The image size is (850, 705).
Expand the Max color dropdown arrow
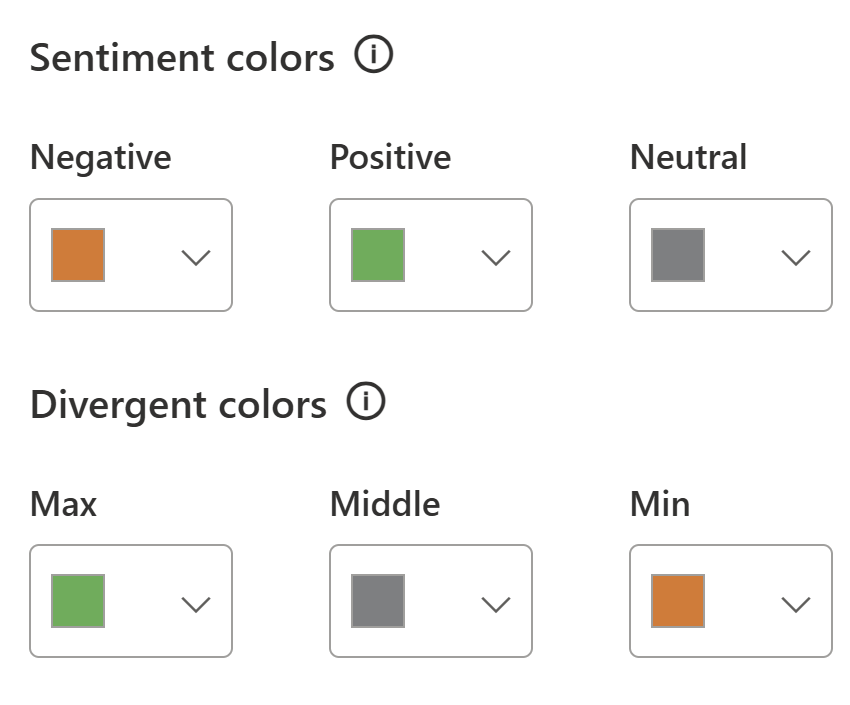[196, 603]
